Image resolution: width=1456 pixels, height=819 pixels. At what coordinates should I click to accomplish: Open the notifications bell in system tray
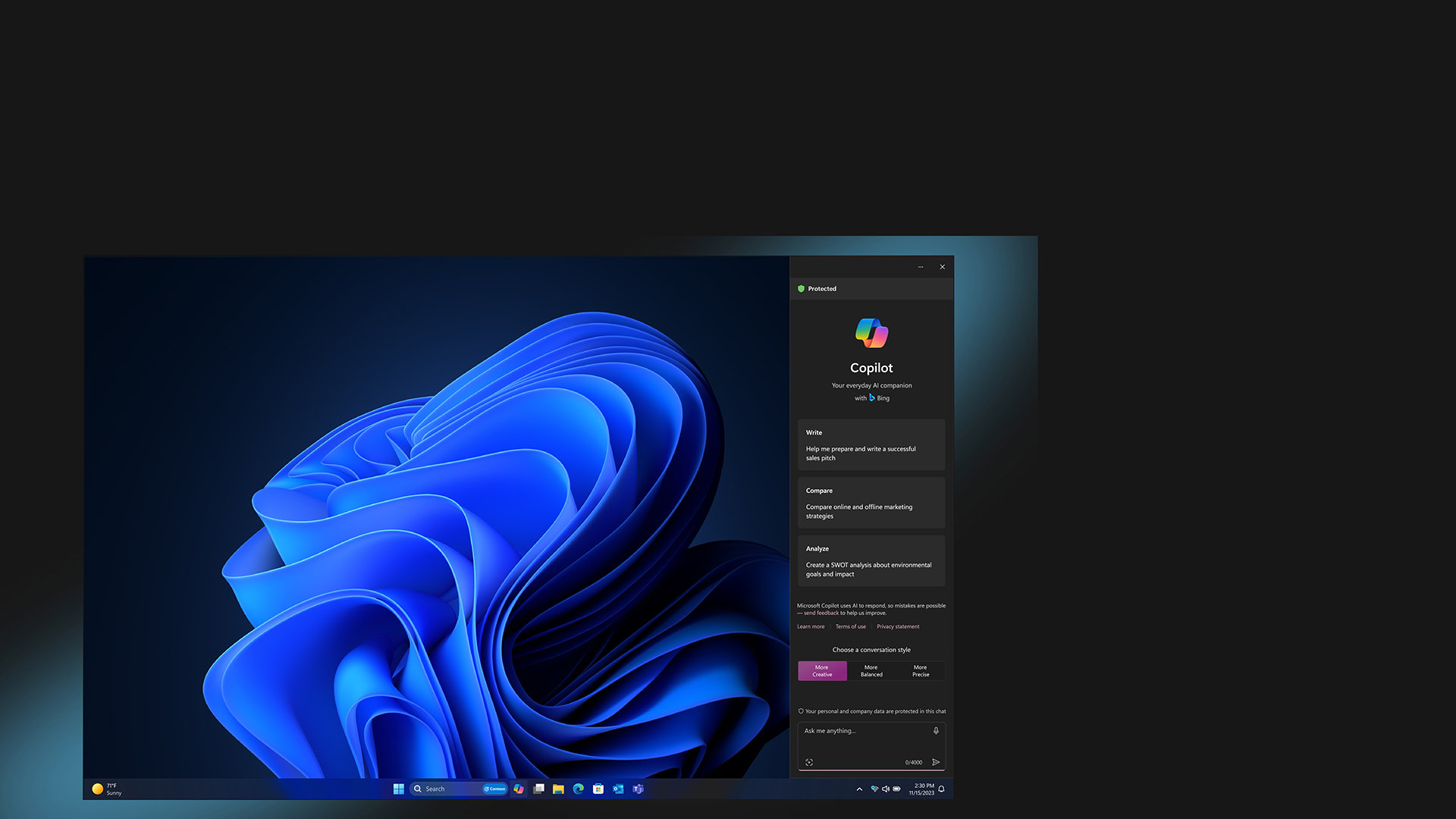(941, 789)
